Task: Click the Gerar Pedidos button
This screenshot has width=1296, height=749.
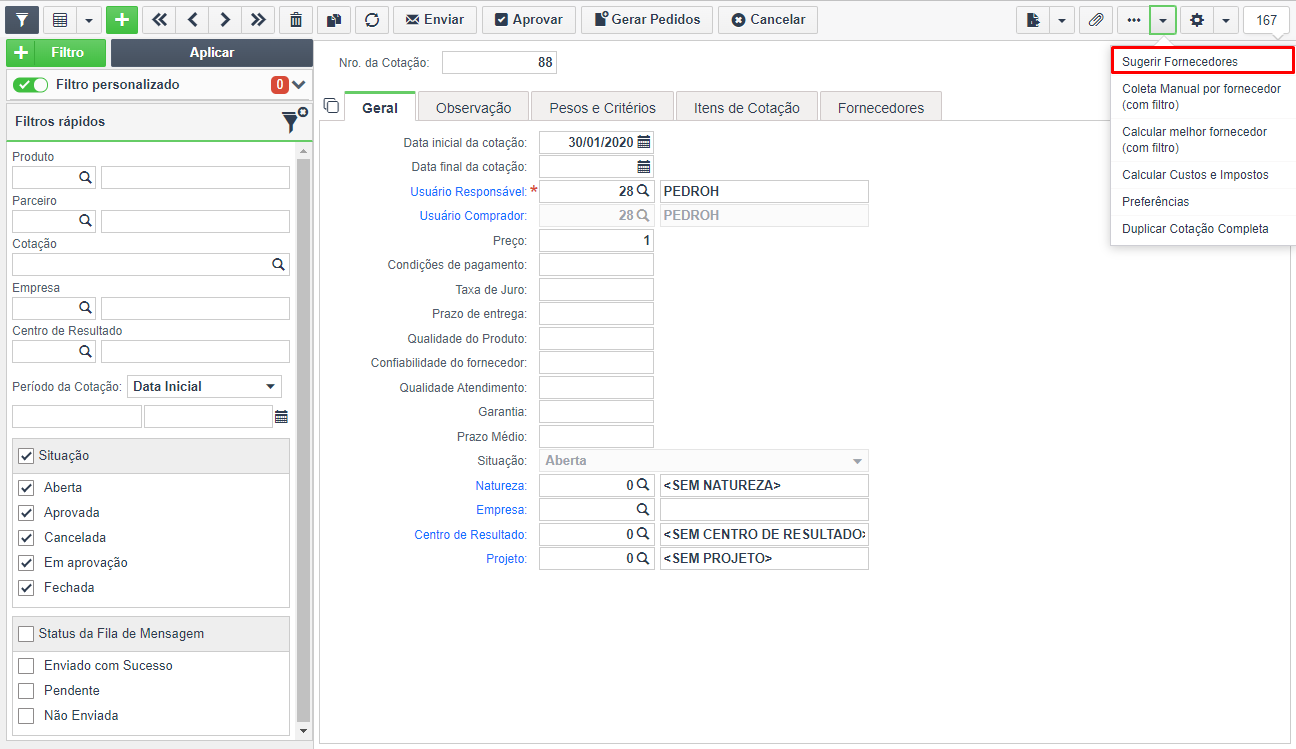Action: click(647, 20)
